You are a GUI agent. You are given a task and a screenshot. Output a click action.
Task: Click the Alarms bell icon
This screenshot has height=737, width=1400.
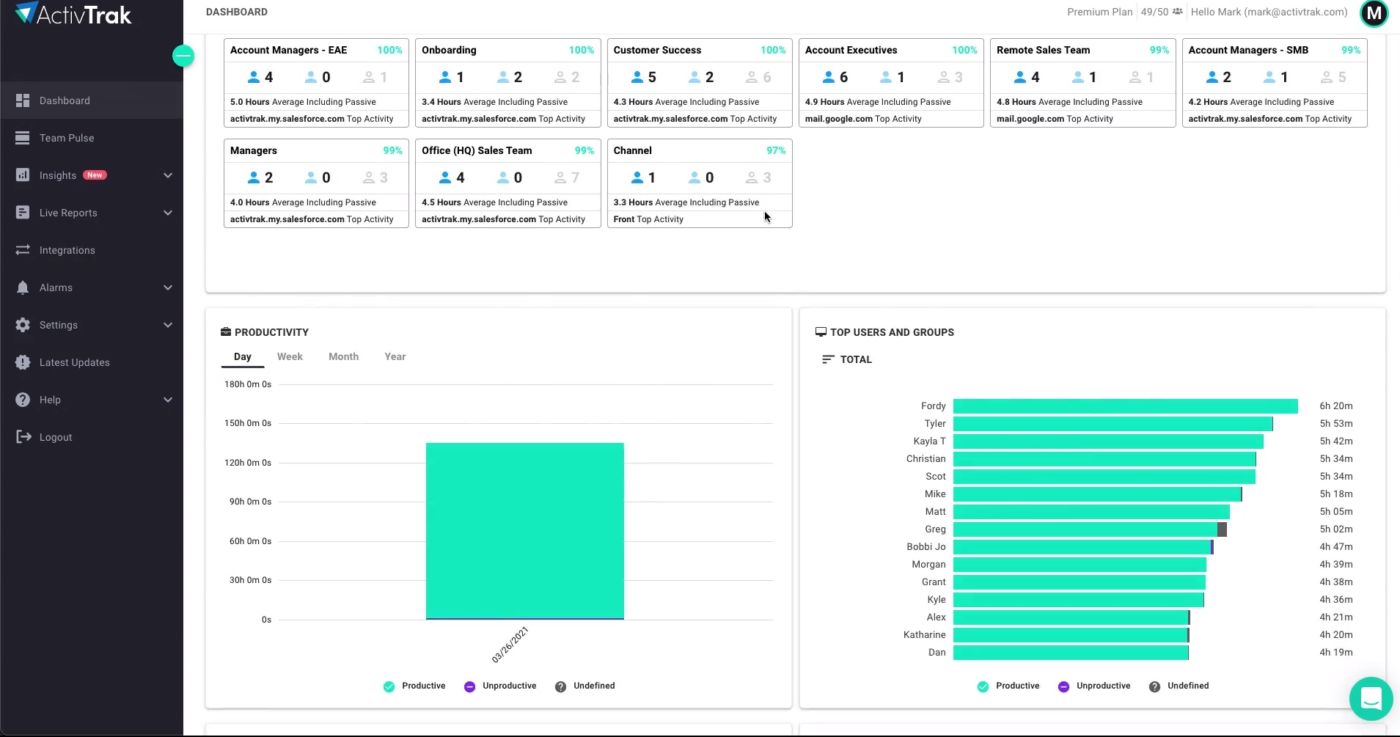click(x=23, y=288)
